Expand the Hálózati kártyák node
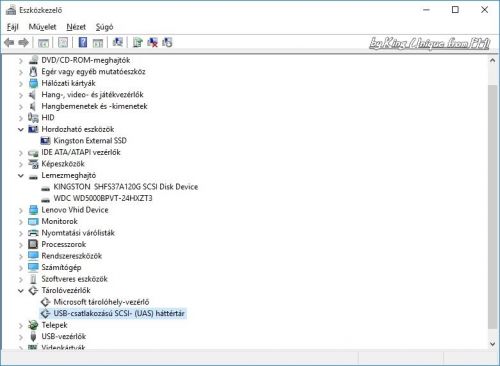 tap(21, 84)
